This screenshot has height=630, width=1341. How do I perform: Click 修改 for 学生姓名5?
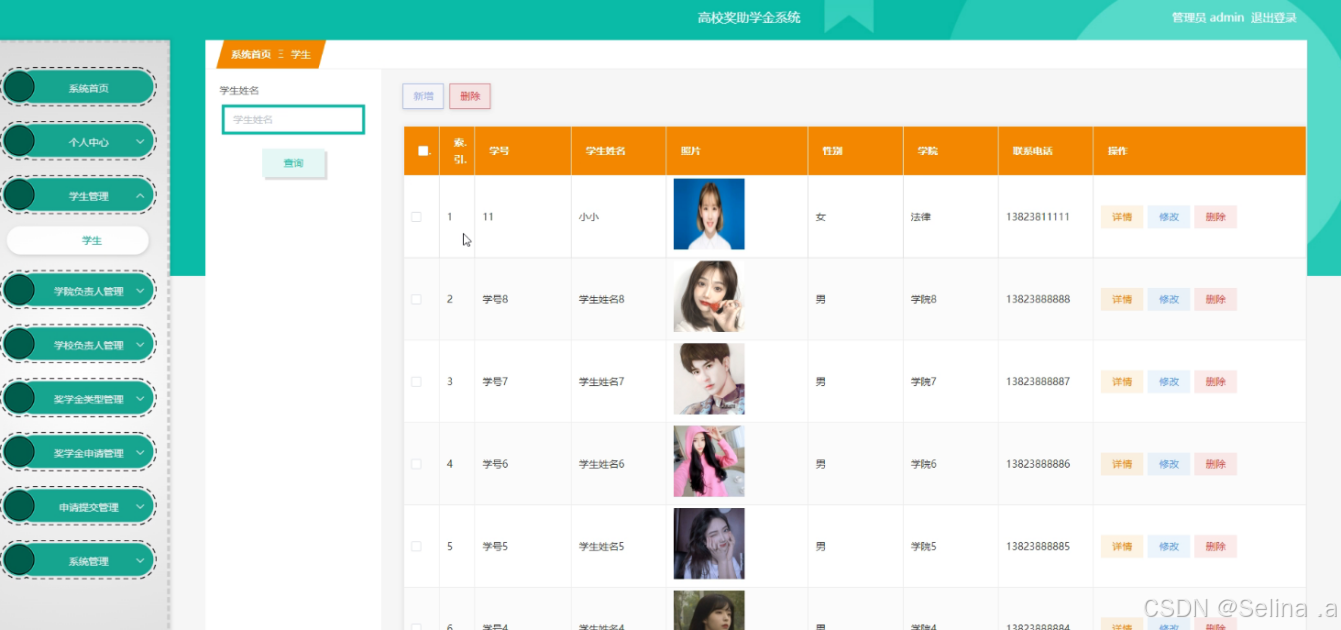1169,546
